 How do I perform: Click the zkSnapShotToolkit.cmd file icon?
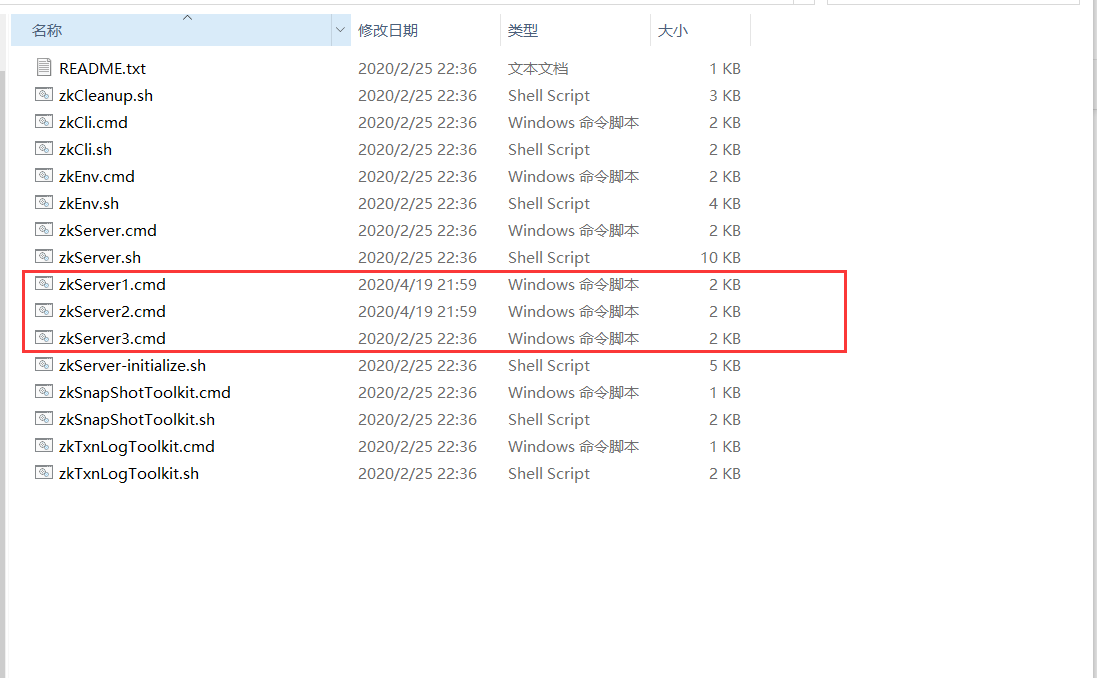43,392
